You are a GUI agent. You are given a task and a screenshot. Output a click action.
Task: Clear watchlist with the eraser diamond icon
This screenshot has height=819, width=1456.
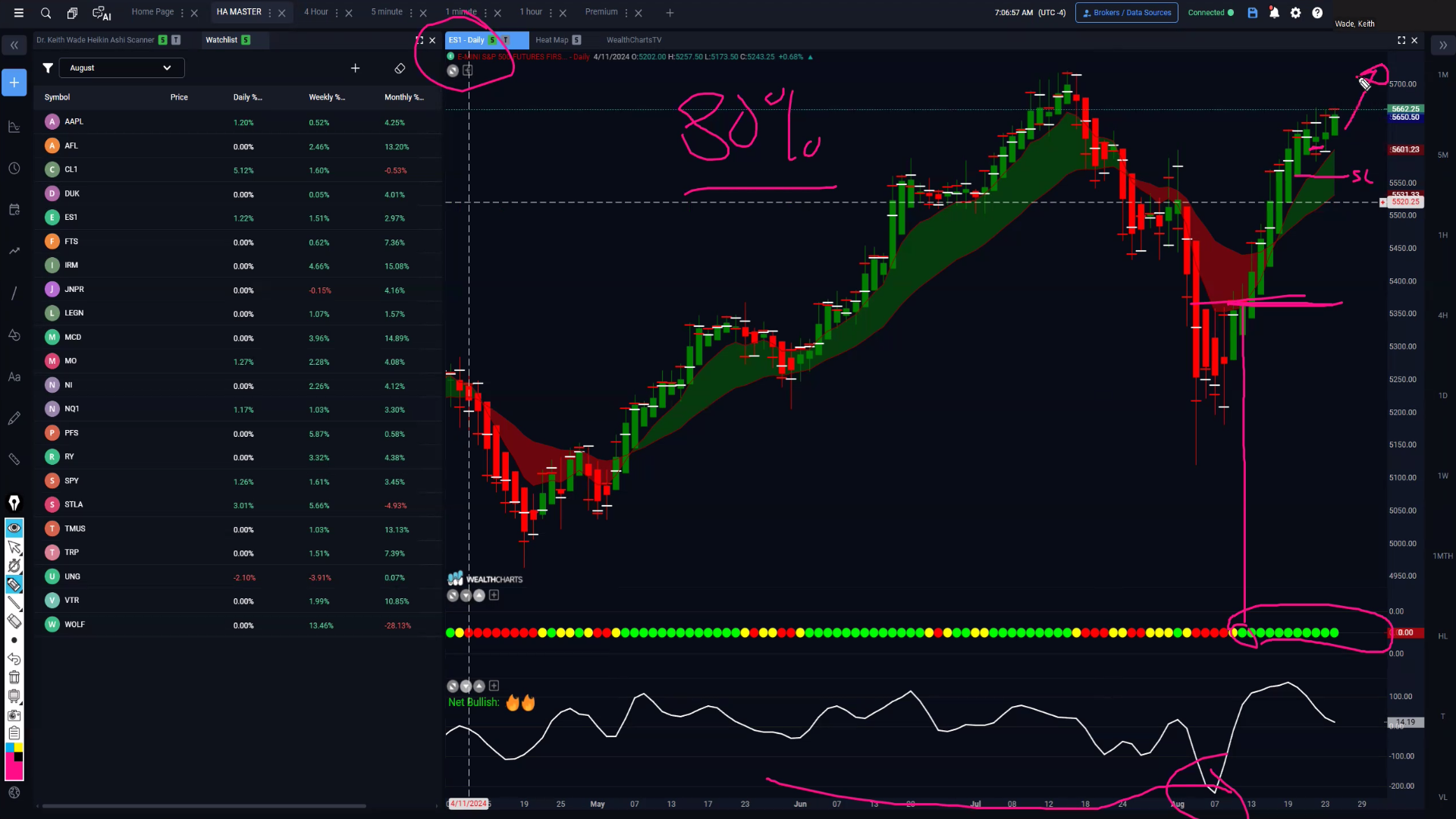click(400, 68)
